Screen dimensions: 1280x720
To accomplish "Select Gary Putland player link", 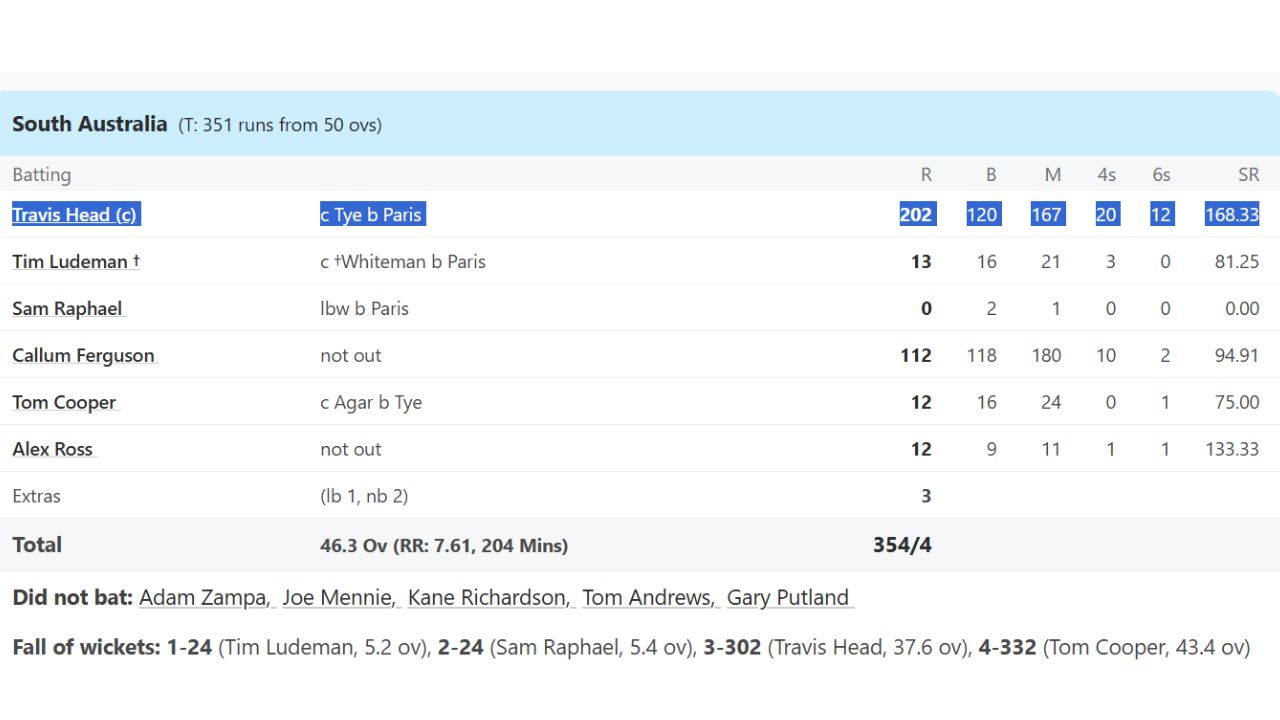I will pyautogui.click(x=788, y=598).
